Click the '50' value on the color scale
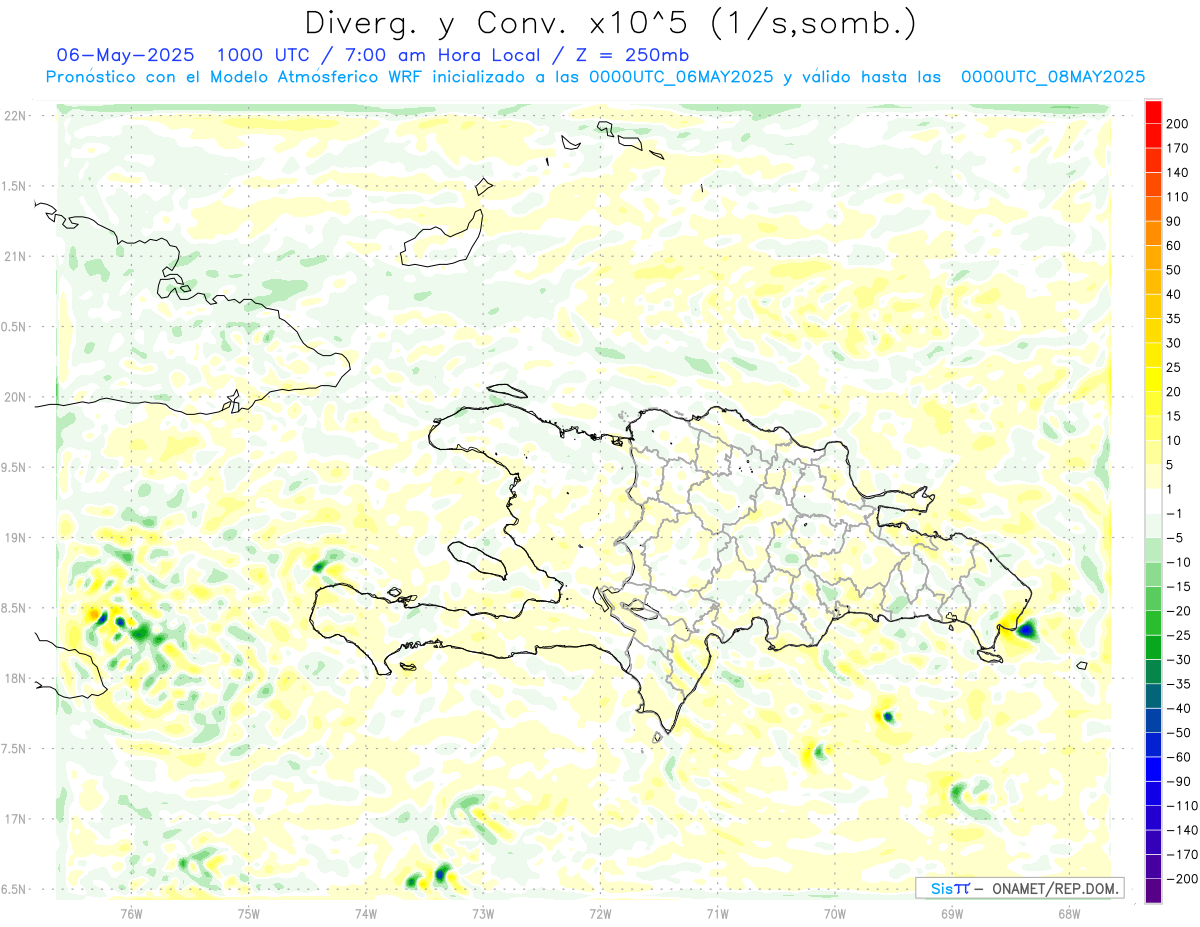This screenshot has width=1200, height=927. coord(1174,270)
